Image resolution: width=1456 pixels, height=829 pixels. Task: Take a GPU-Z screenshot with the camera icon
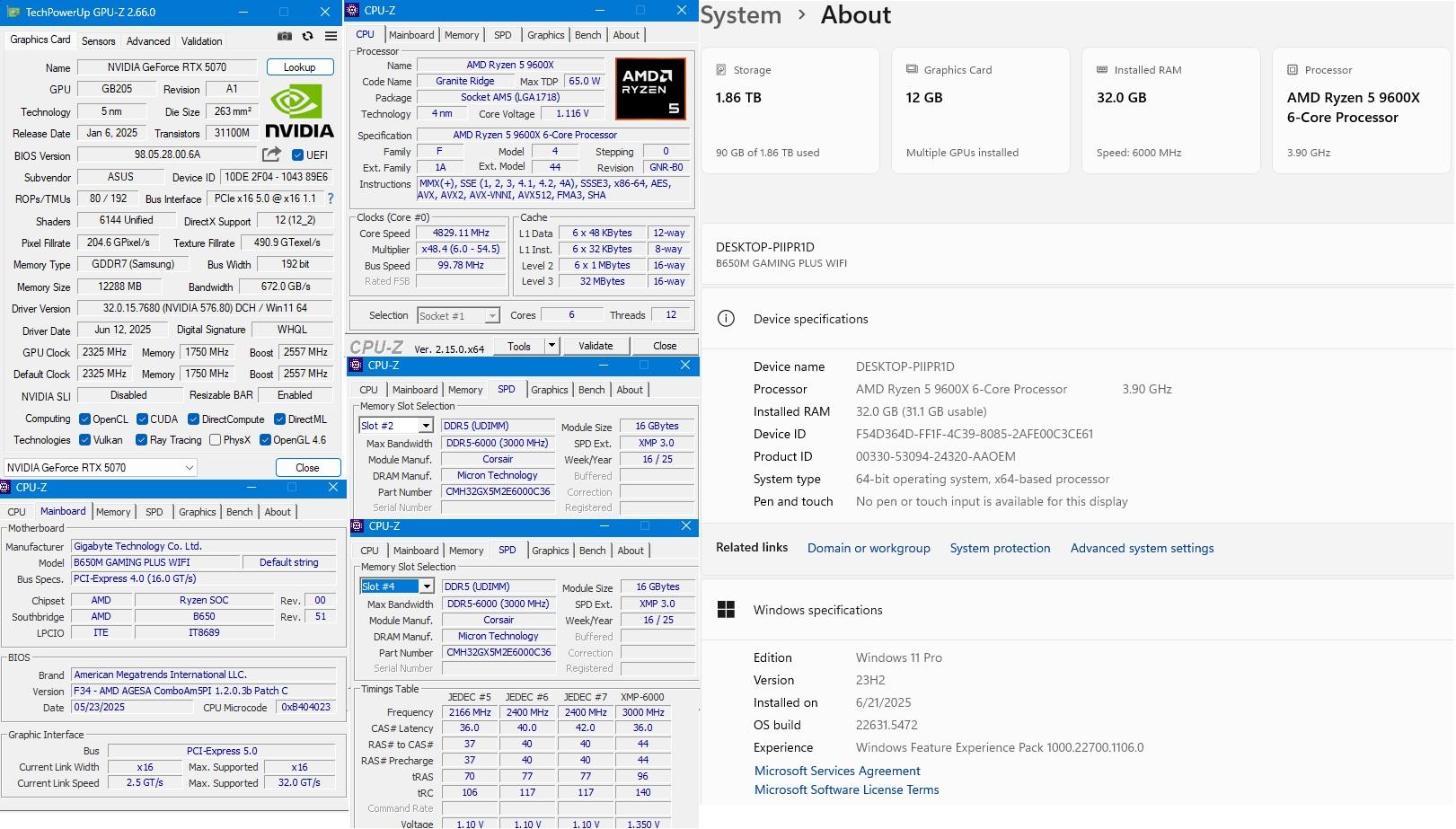(x=285, y=36)
